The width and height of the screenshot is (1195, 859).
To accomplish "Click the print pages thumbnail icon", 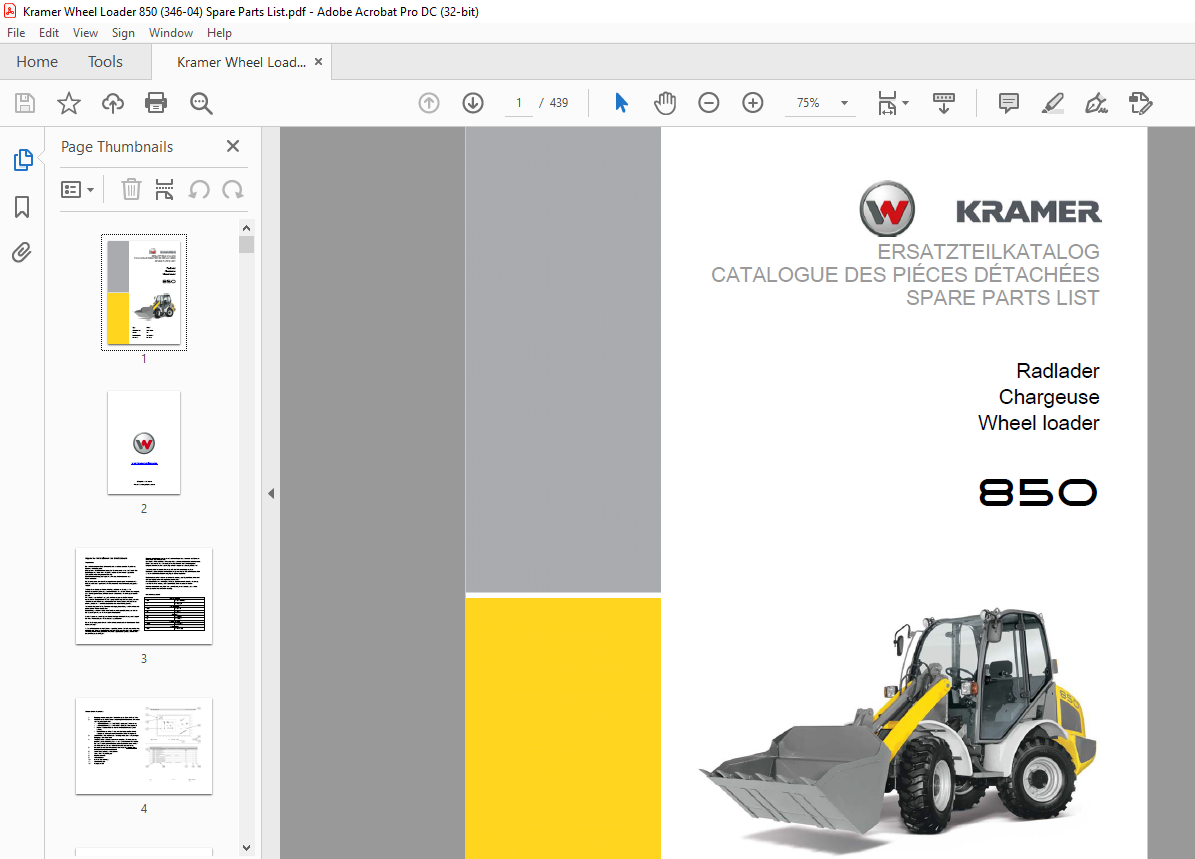I will tap(164, 189).
